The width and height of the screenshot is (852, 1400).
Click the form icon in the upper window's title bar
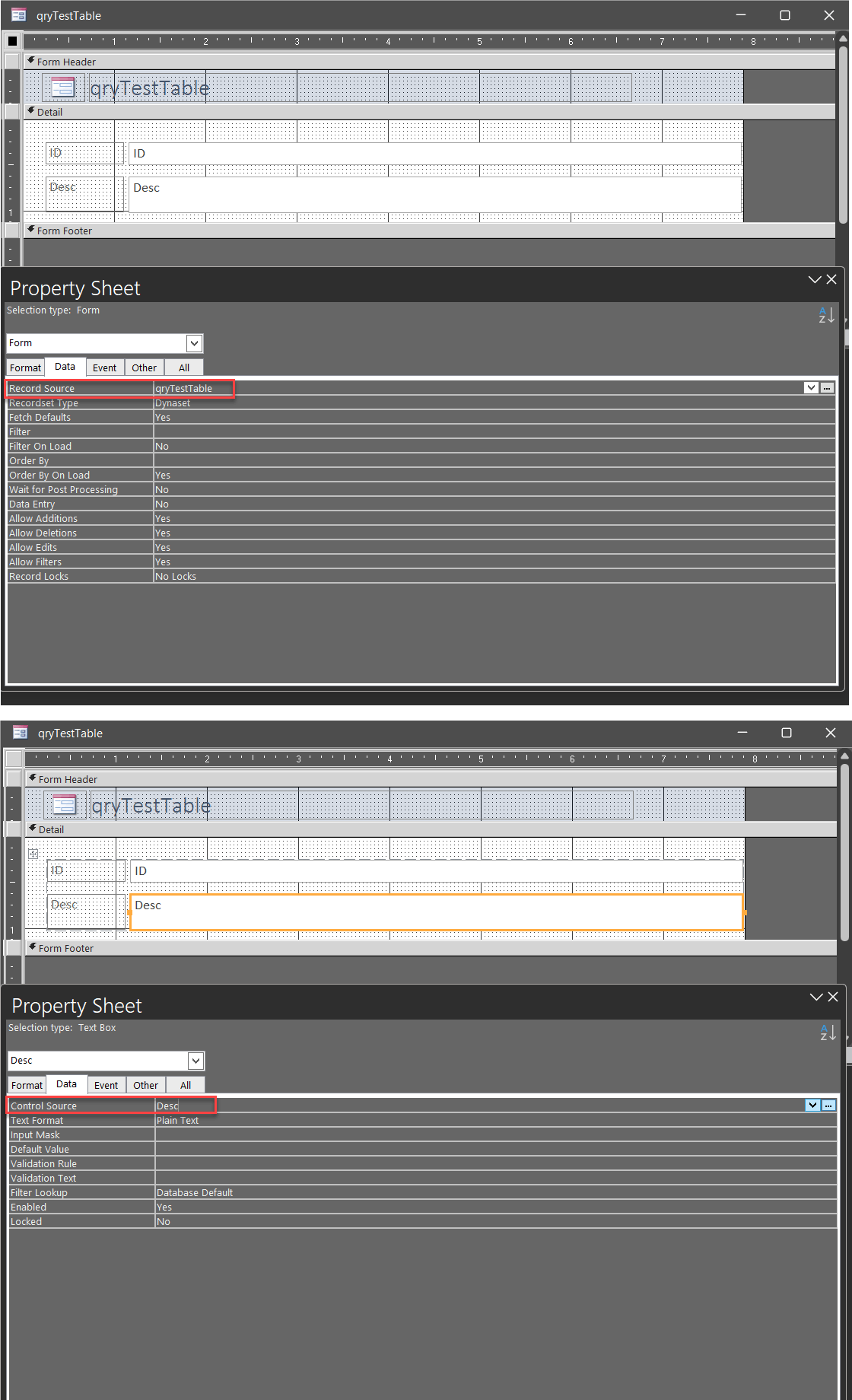(19, 15)
